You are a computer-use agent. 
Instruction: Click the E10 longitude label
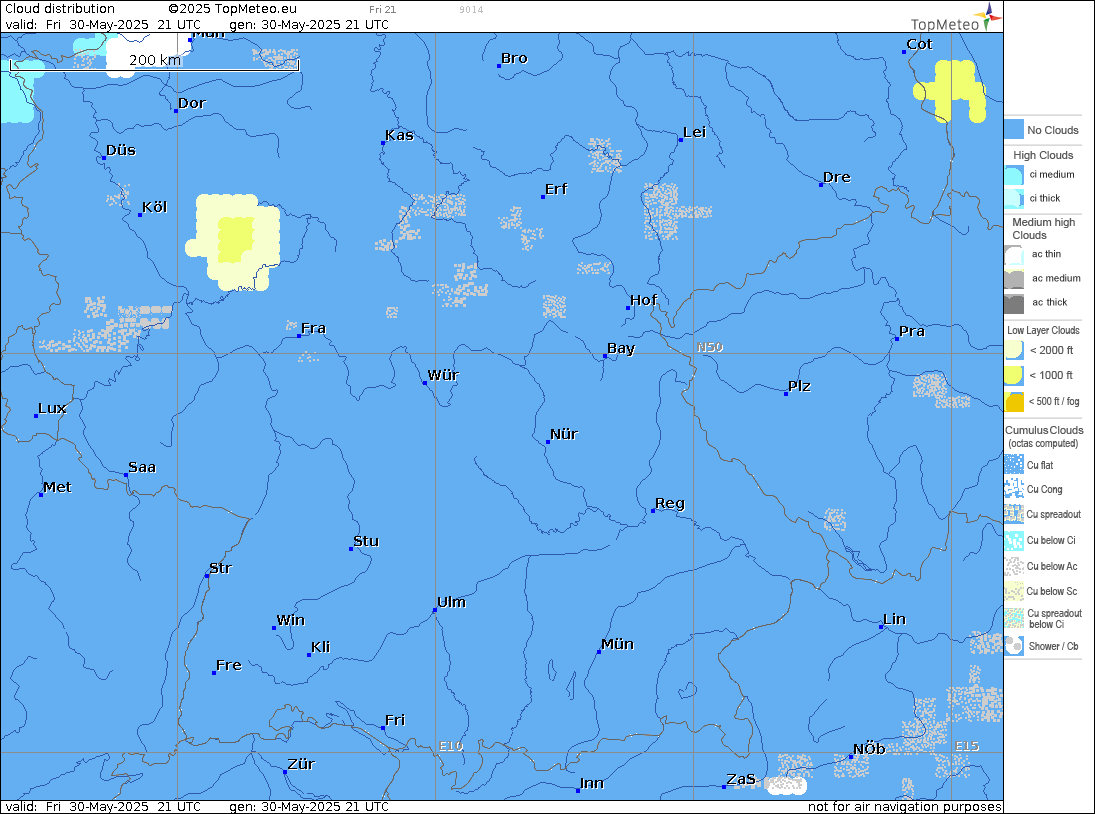(451, 746)
